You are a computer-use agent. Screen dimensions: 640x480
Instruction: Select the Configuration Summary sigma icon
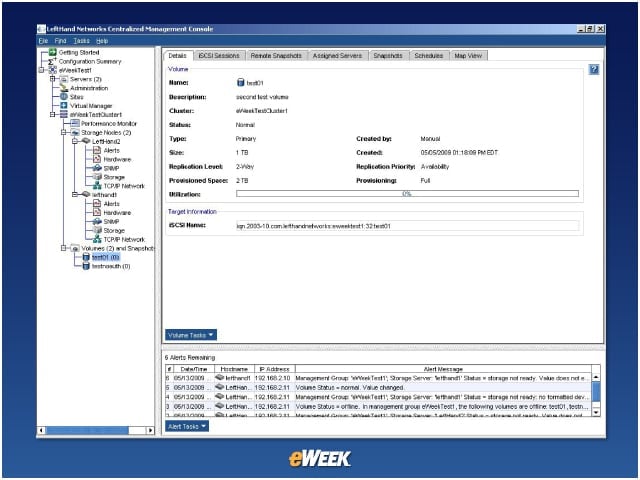(x=52, y=61)
